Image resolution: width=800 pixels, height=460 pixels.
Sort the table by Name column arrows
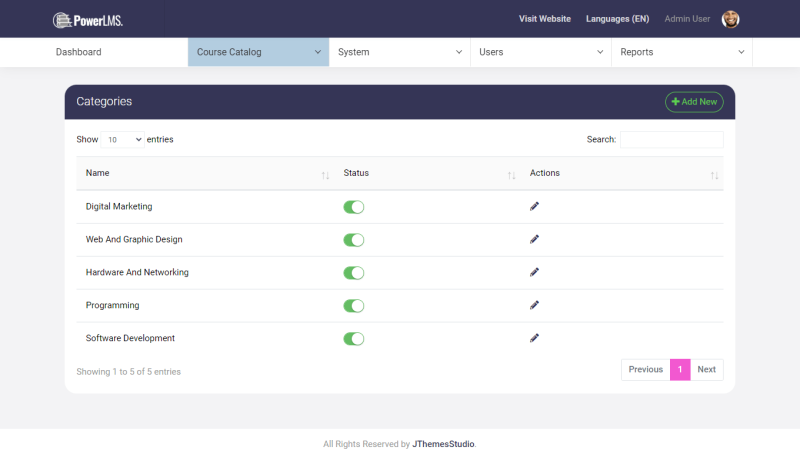pos(325,175)
